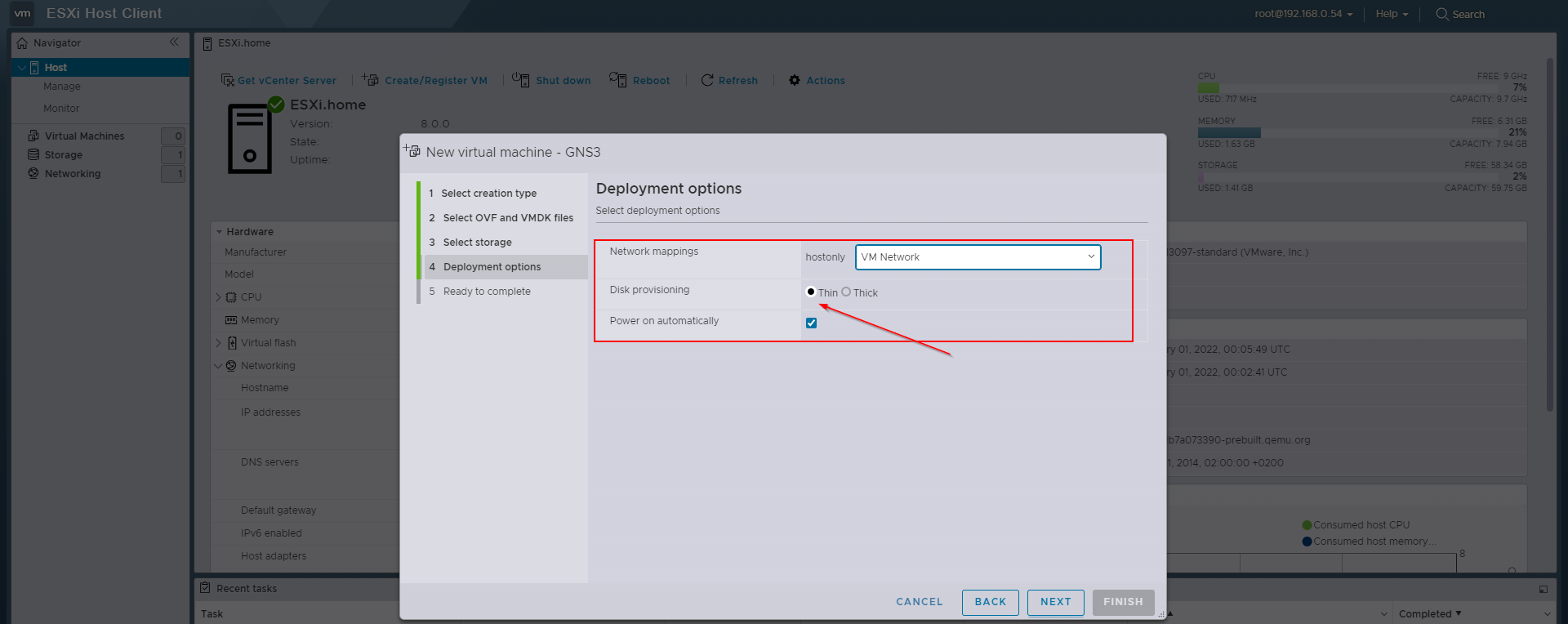Click the Create/Register VM icon
This screenshot has width=1568, height=624.
pyautogui.click(x=371, y=80)
